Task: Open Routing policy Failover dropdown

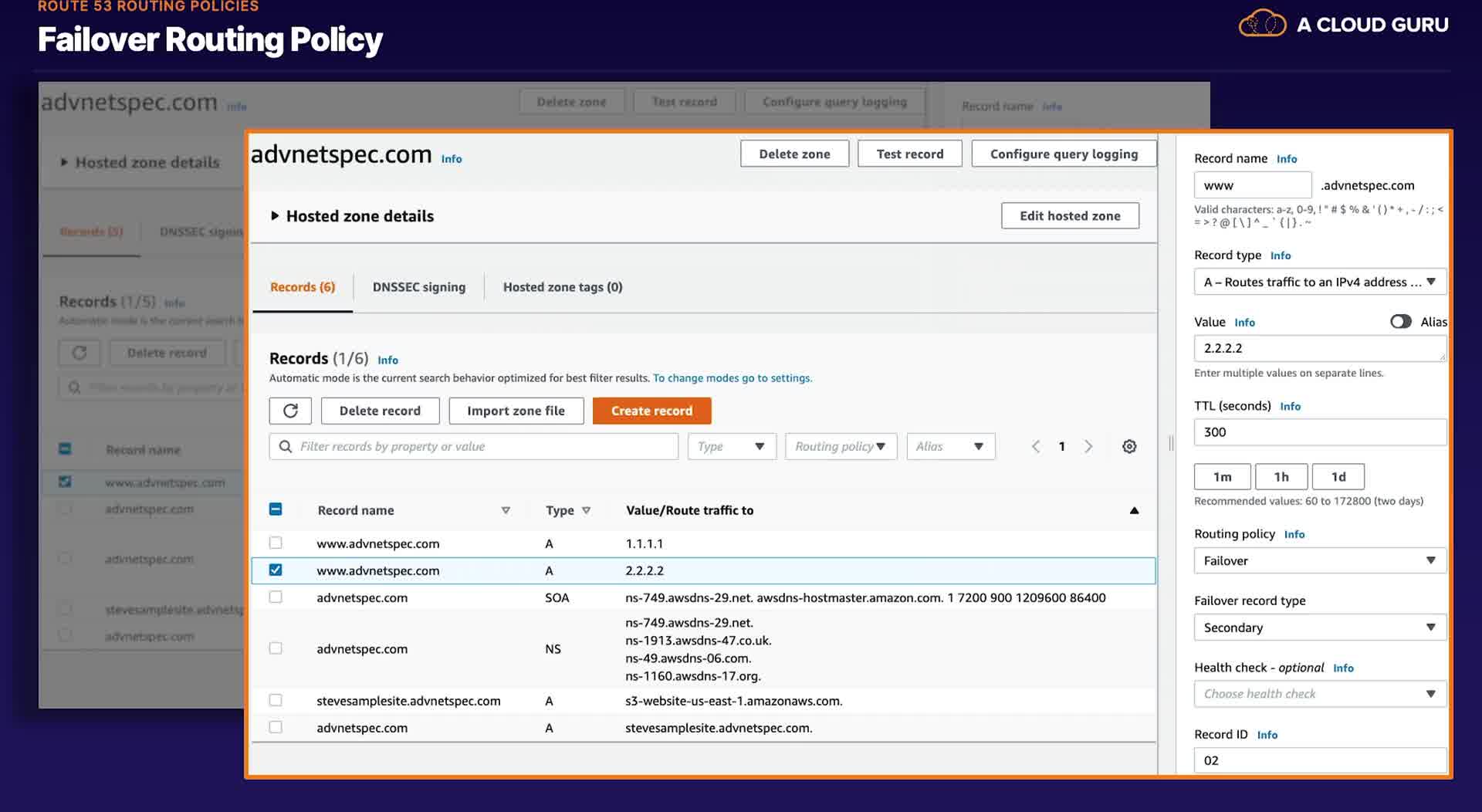Action: click(1320, 560)
